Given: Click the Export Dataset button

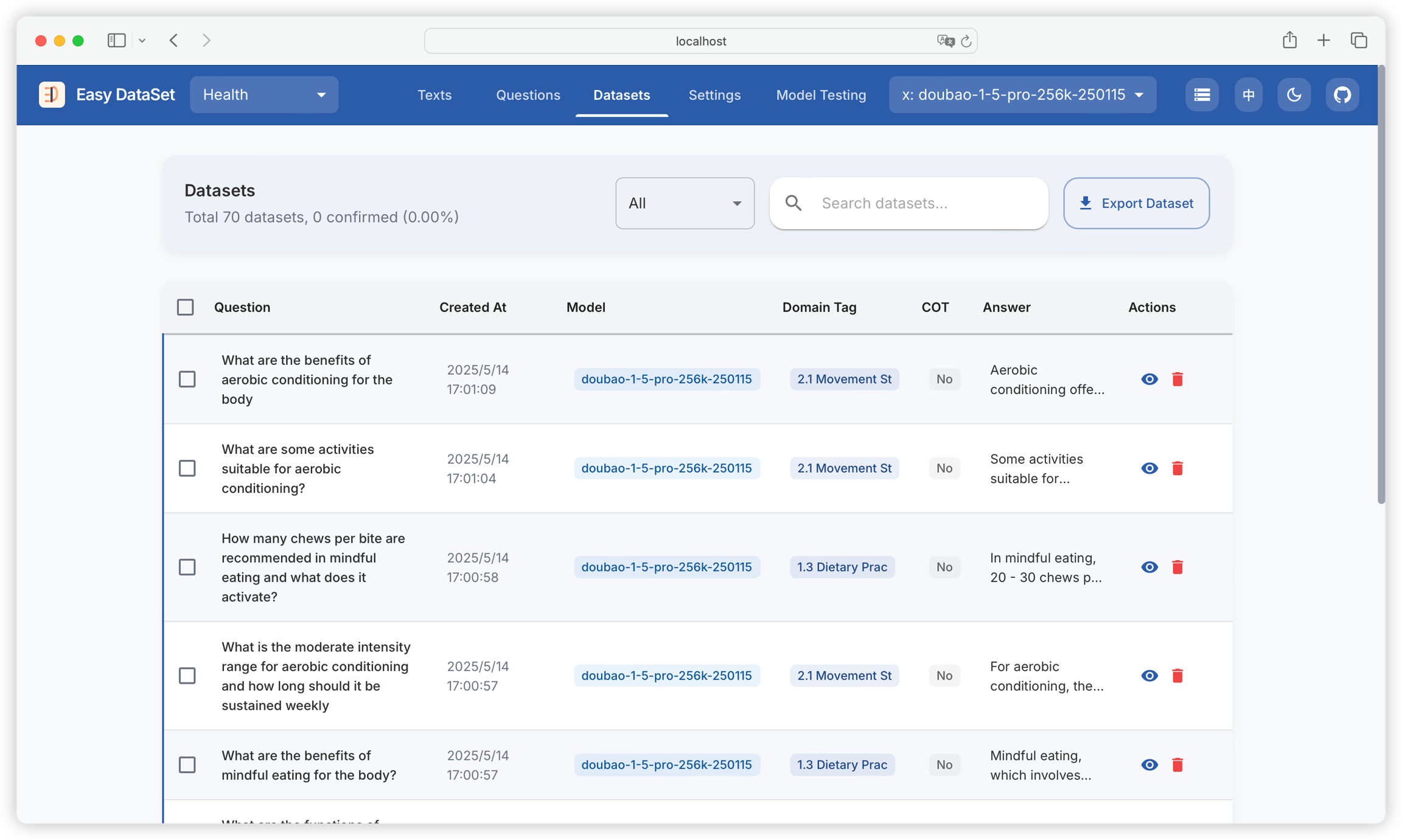Looking at the screenshot, I should click(1136, 203).
